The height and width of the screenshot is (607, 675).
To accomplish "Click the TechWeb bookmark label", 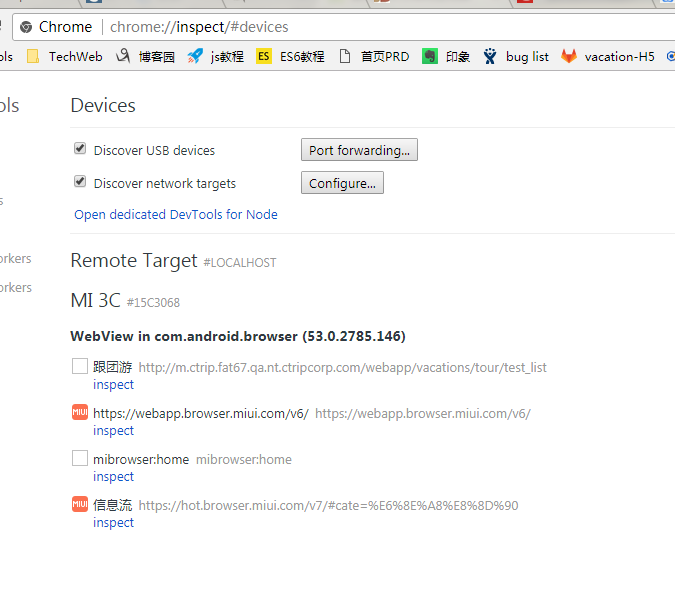I will 76,56.
